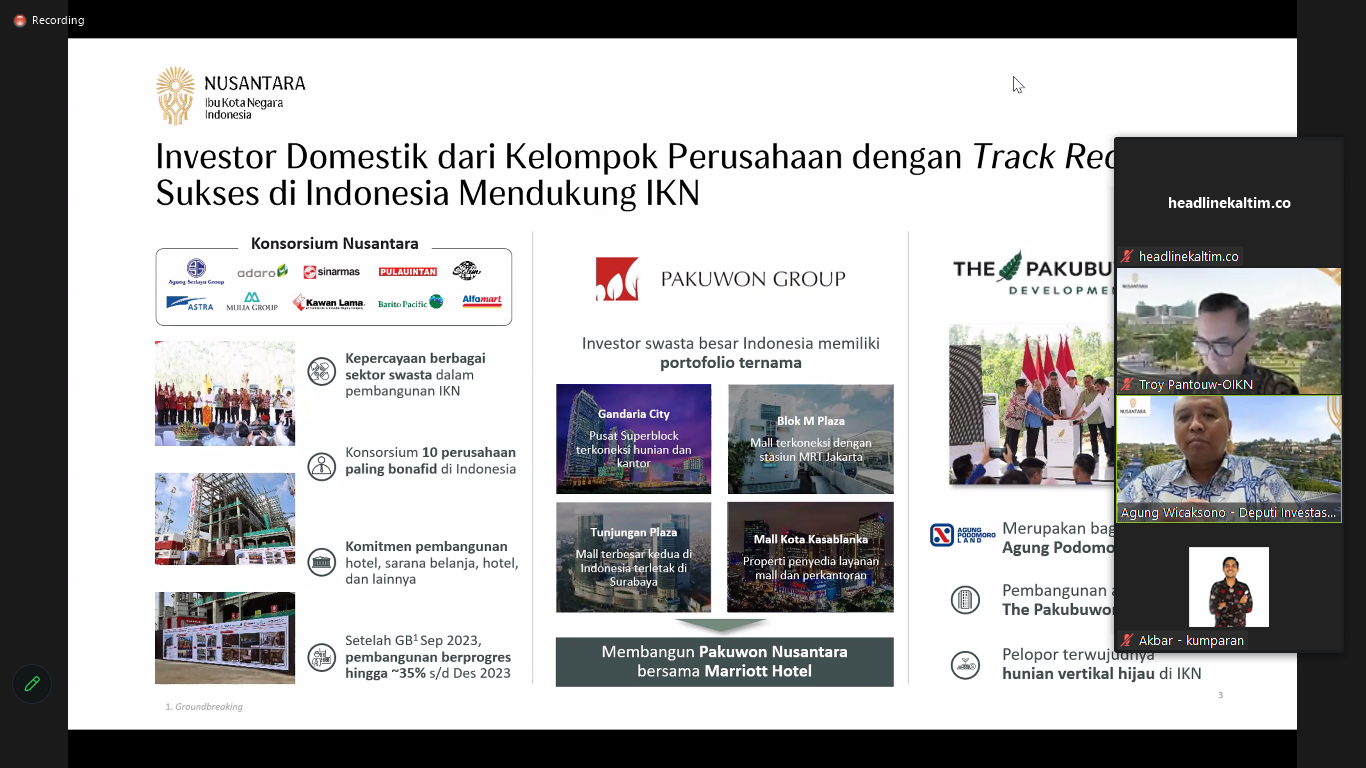The height and width of the screenshot is (768, 1366).
Task: Select the headlinekaltim.co participant tile
Action: tap(1228, 203)
